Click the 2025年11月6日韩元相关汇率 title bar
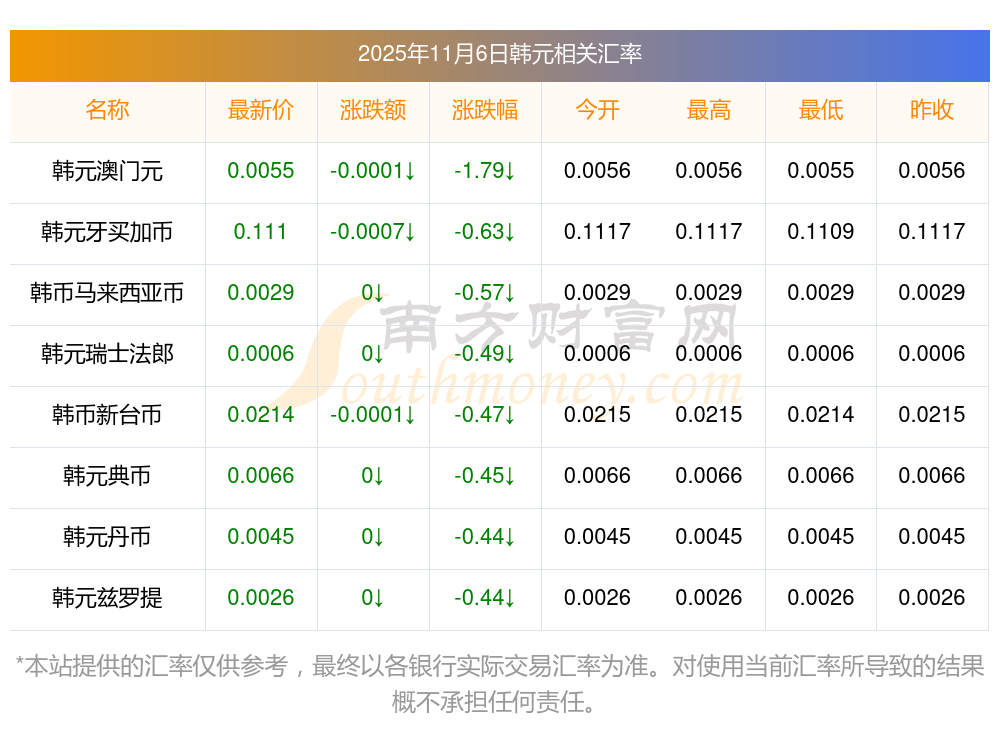Viewport: 1000px width, 733px height. pyautogui.click(x=499, y=54)
